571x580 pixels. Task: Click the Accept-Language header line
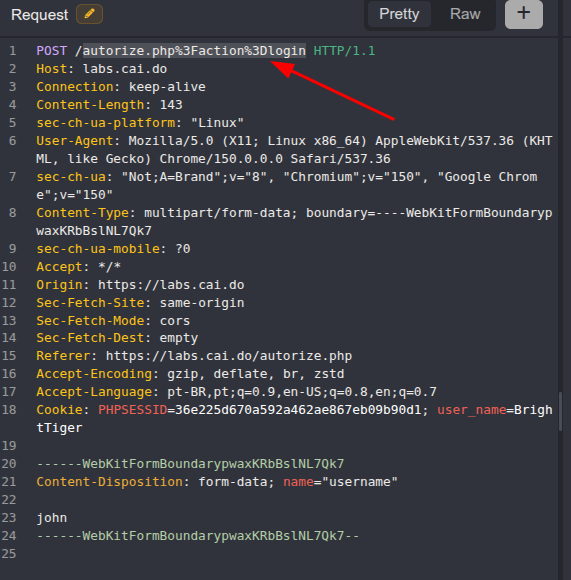click(x=237, y=392)
